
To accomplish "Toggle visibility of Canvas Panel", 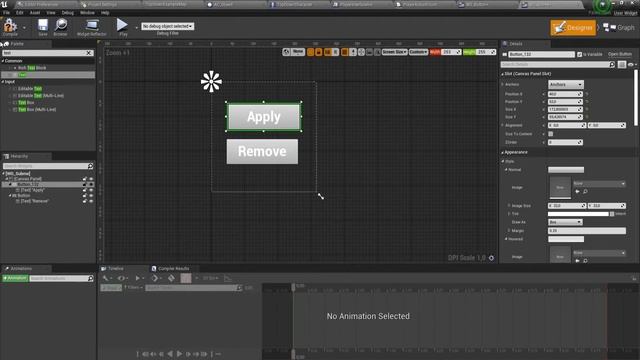I will [x=91, y=179].
